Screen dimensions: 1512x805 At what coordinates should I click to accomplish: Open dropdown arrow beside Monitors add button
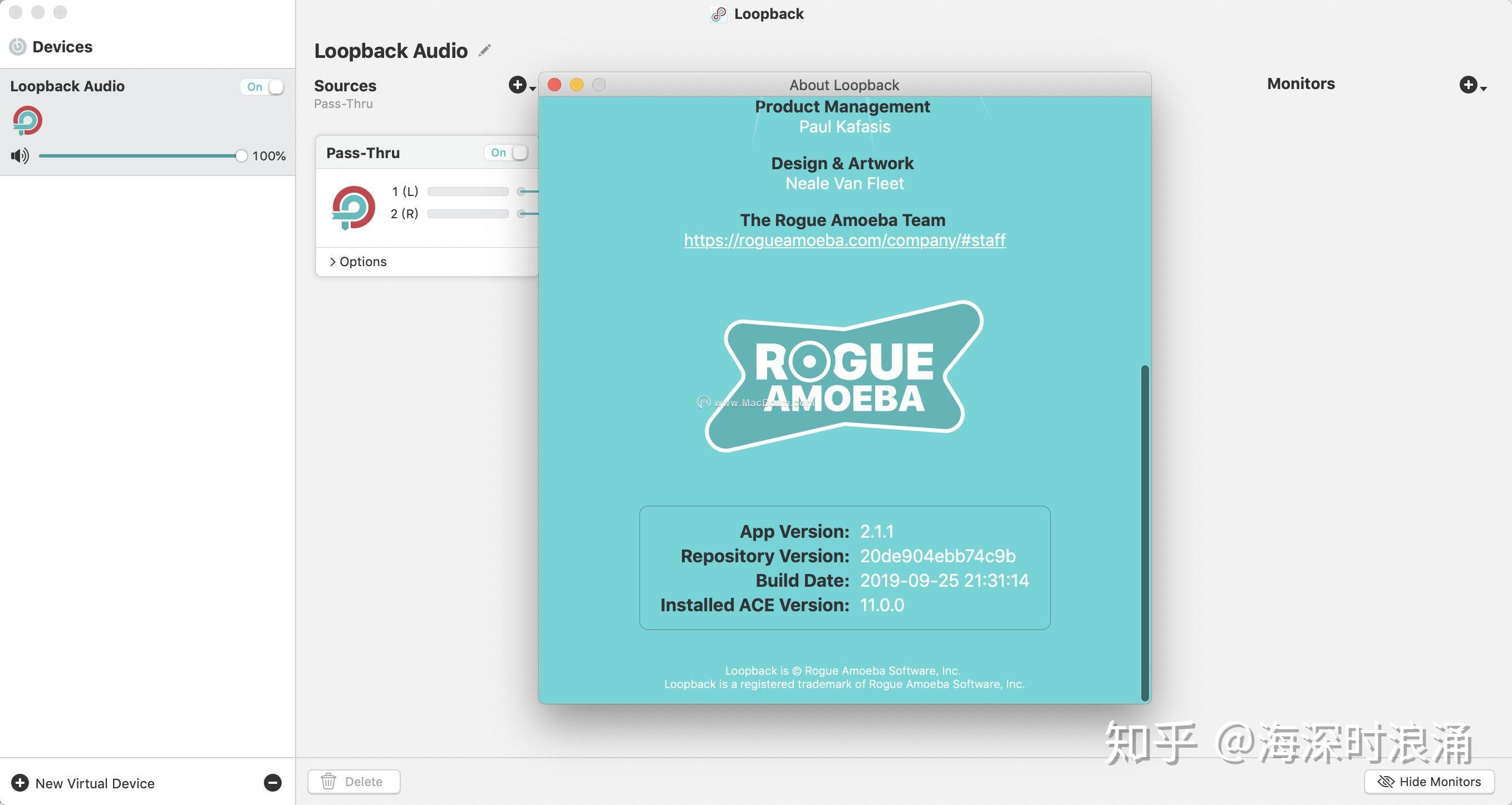[1484, 89]
